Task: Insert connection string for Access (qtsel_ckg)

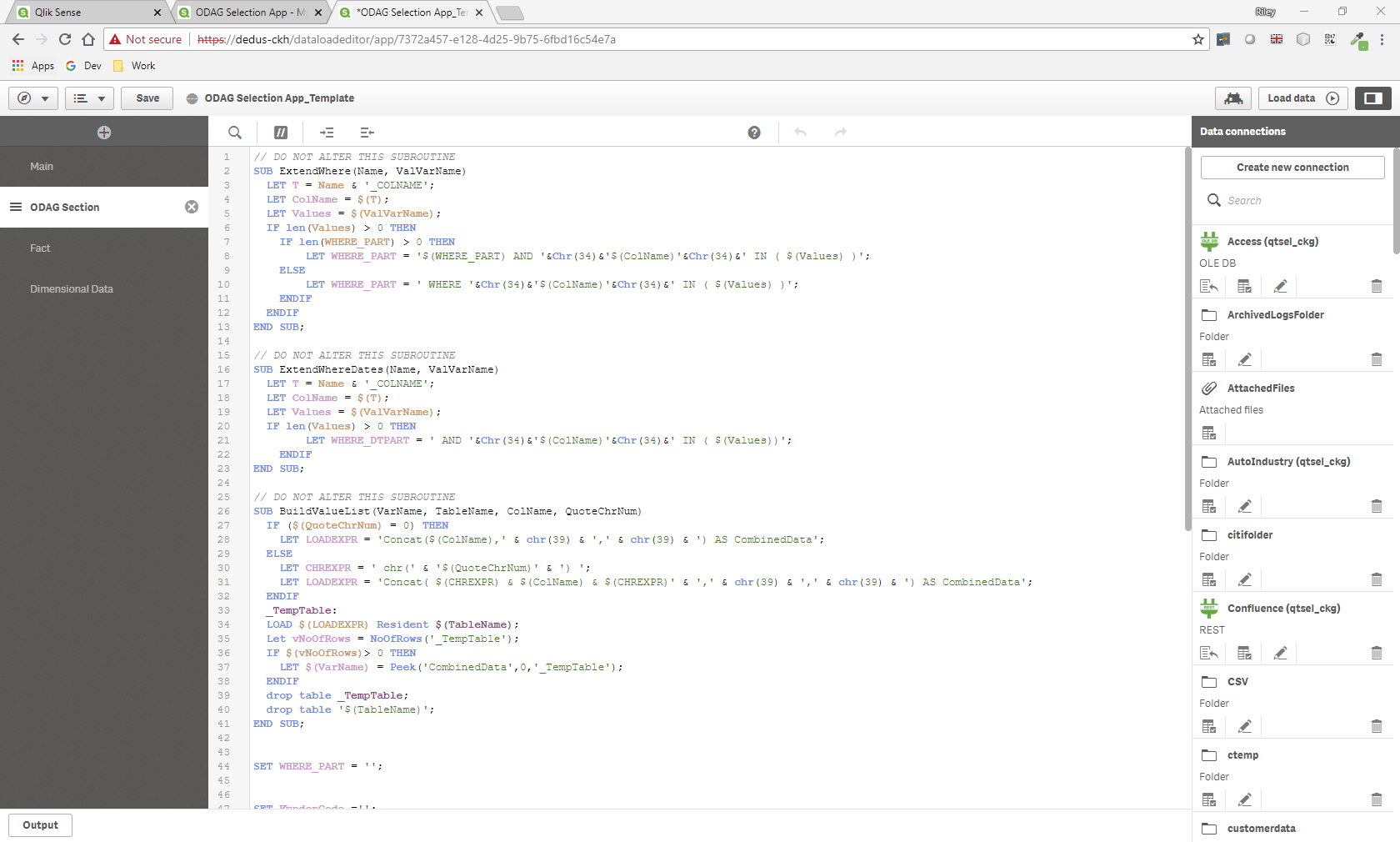Action: (x=1209, y=286)
